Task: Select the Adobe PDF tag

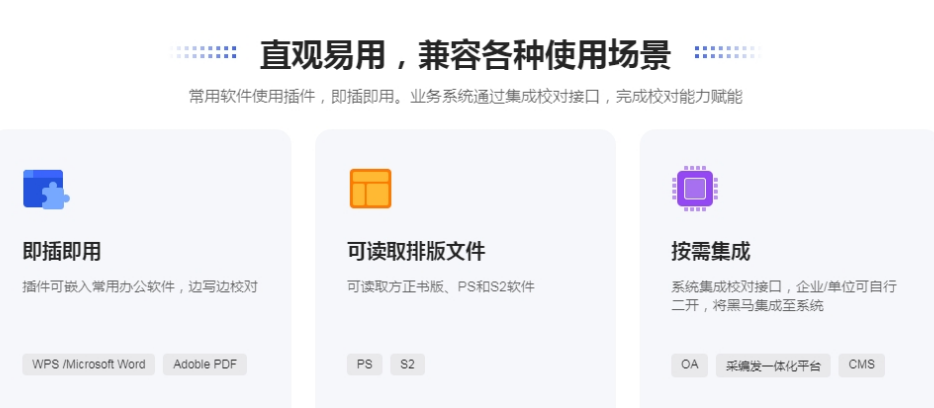Action: pyautogui.click(x=205, y=365)
